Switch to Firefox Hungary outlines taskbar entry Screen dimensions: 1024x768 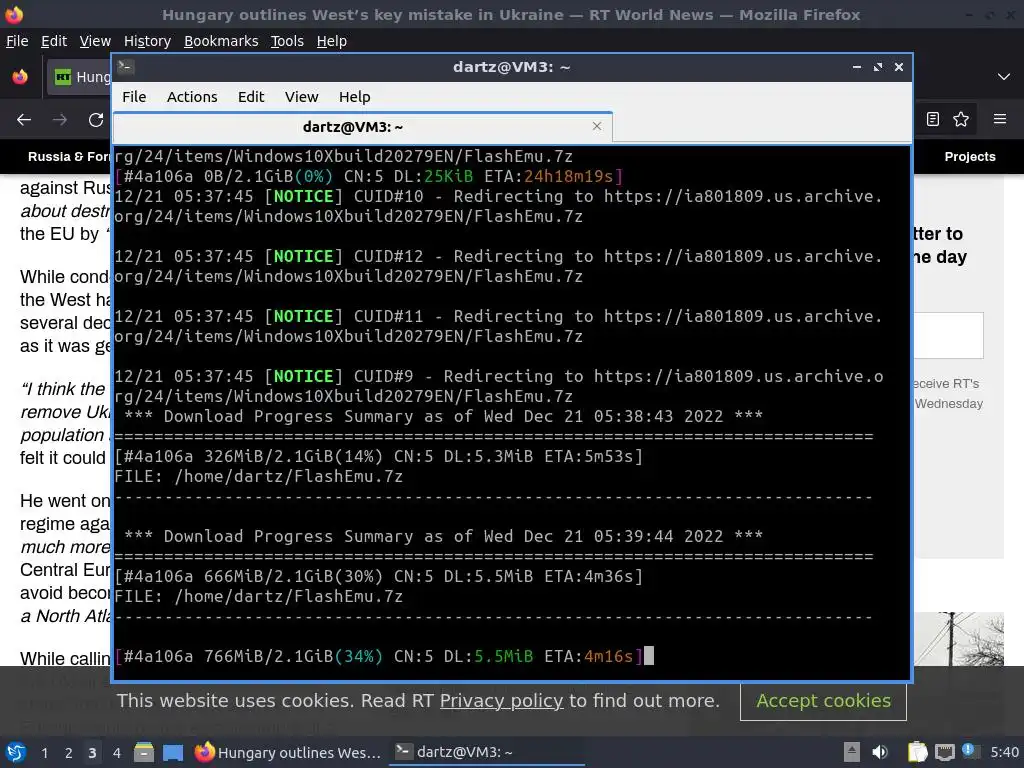coord(288,752)
